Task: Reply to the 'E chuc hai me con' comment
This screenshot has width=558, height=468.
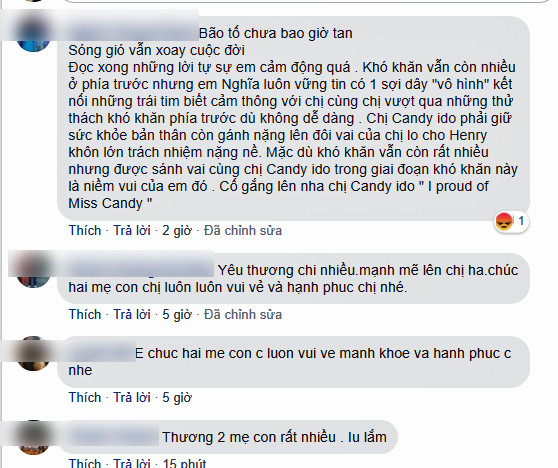Action: pyautogui.click(x=132, y=398)
